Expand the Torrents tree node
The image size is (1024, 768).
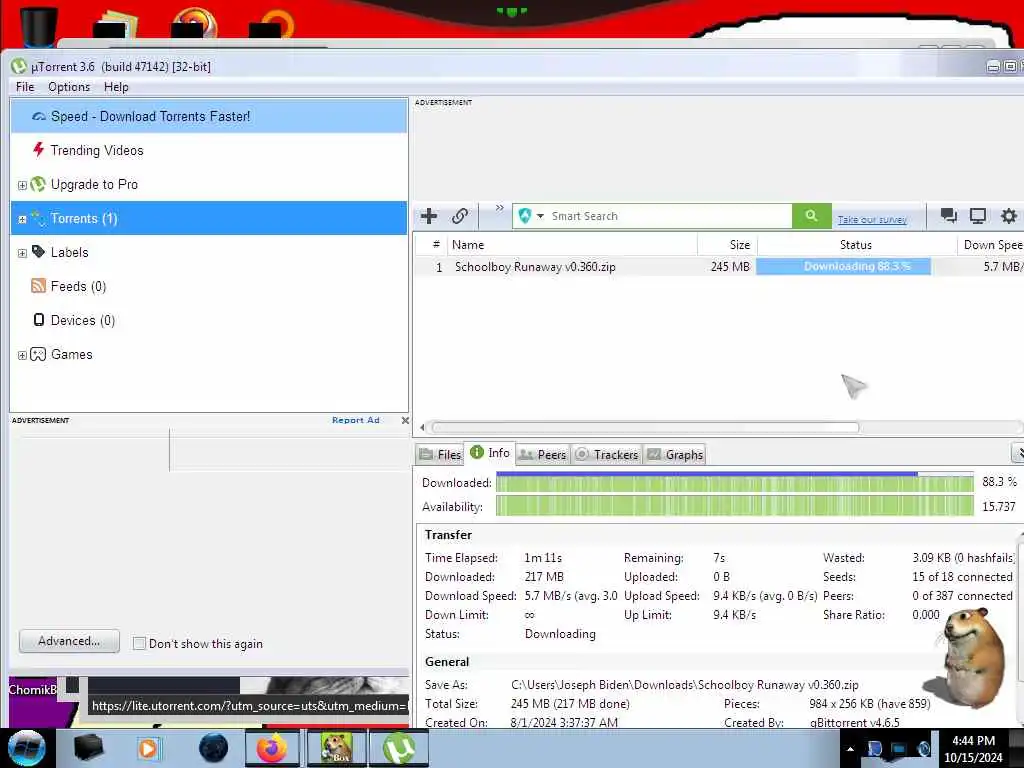tap(22, 219)
